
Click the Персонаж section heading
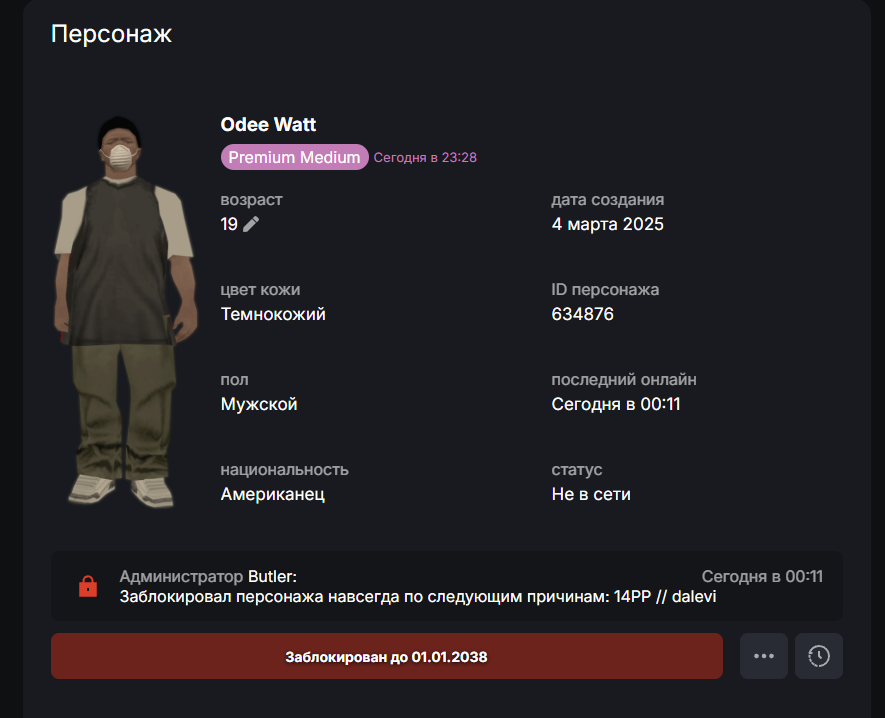(111, 34)
